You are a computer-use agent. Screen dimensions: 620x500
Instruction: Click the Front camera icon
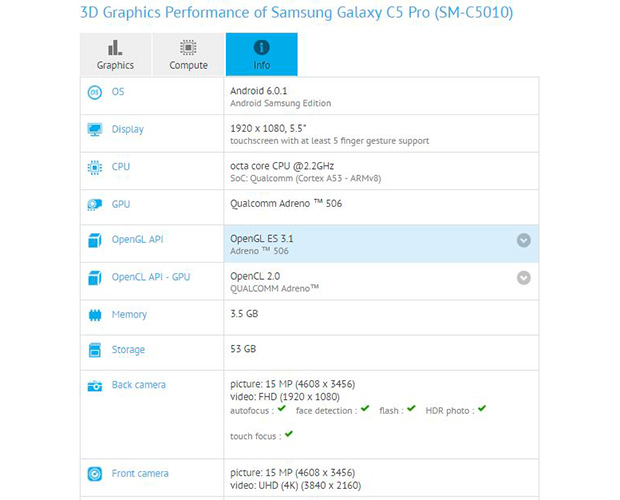95,474
